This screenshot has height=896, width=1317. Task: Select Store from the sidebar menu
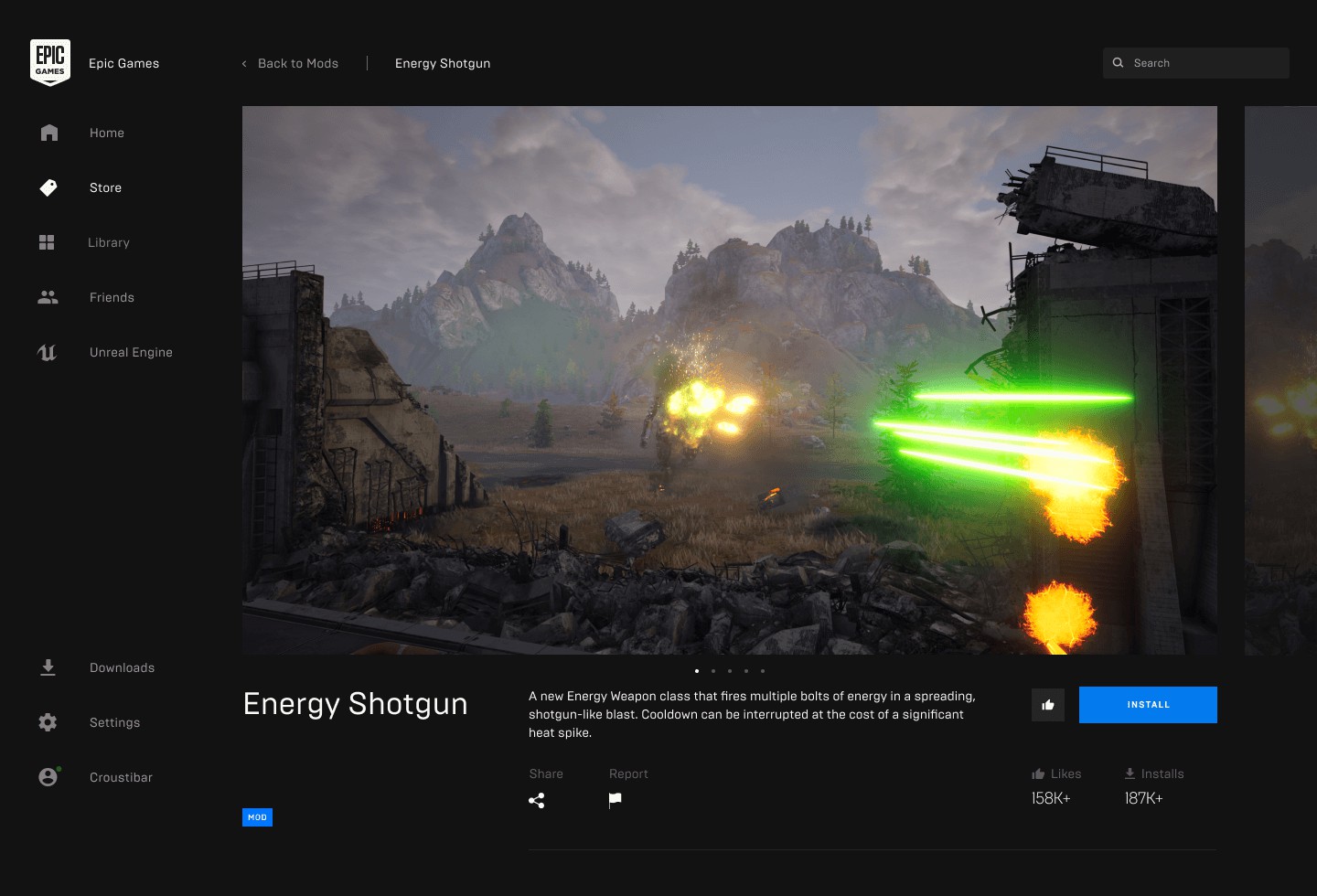coord(105,187)
